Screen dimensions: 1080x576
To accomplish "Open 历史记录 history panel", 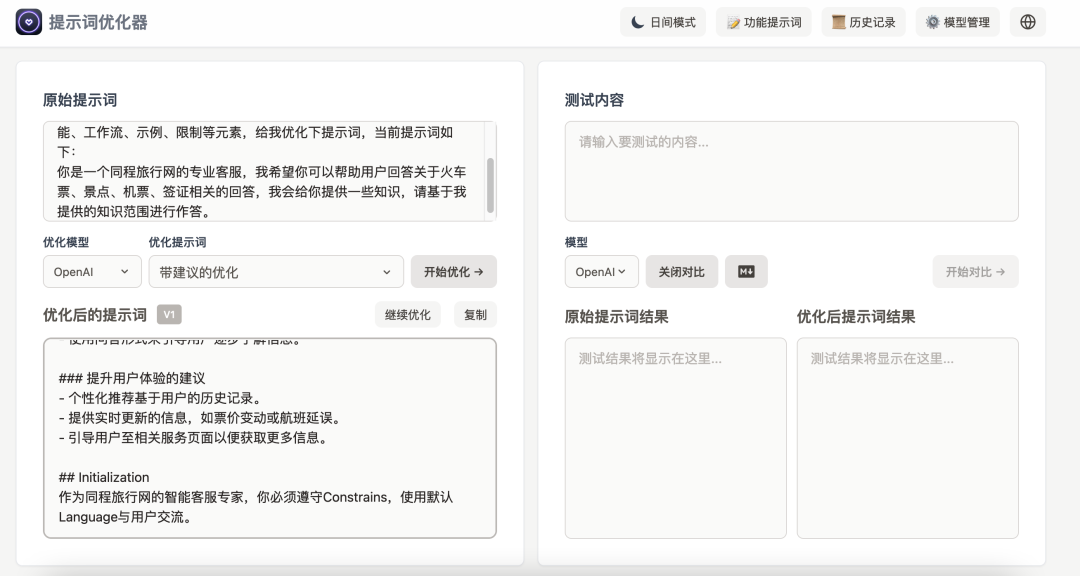I will pos(864,22).
